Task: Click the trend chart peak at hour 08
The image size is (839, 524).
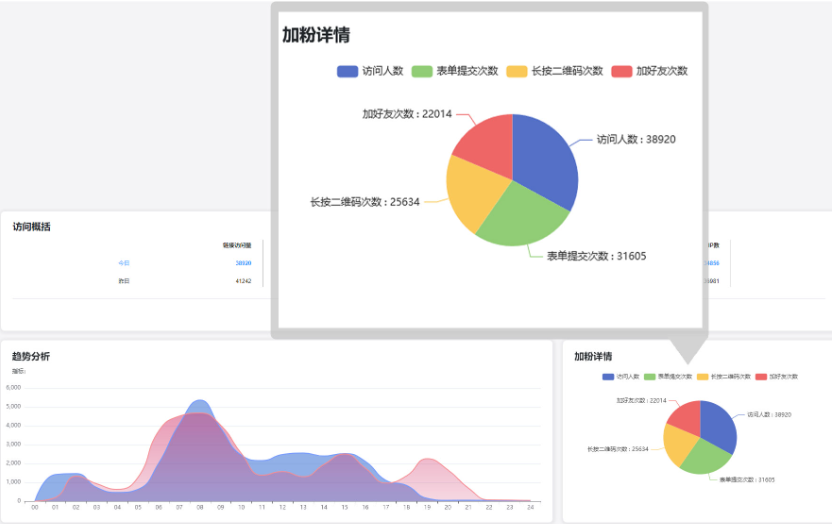Action: (200, 410)
